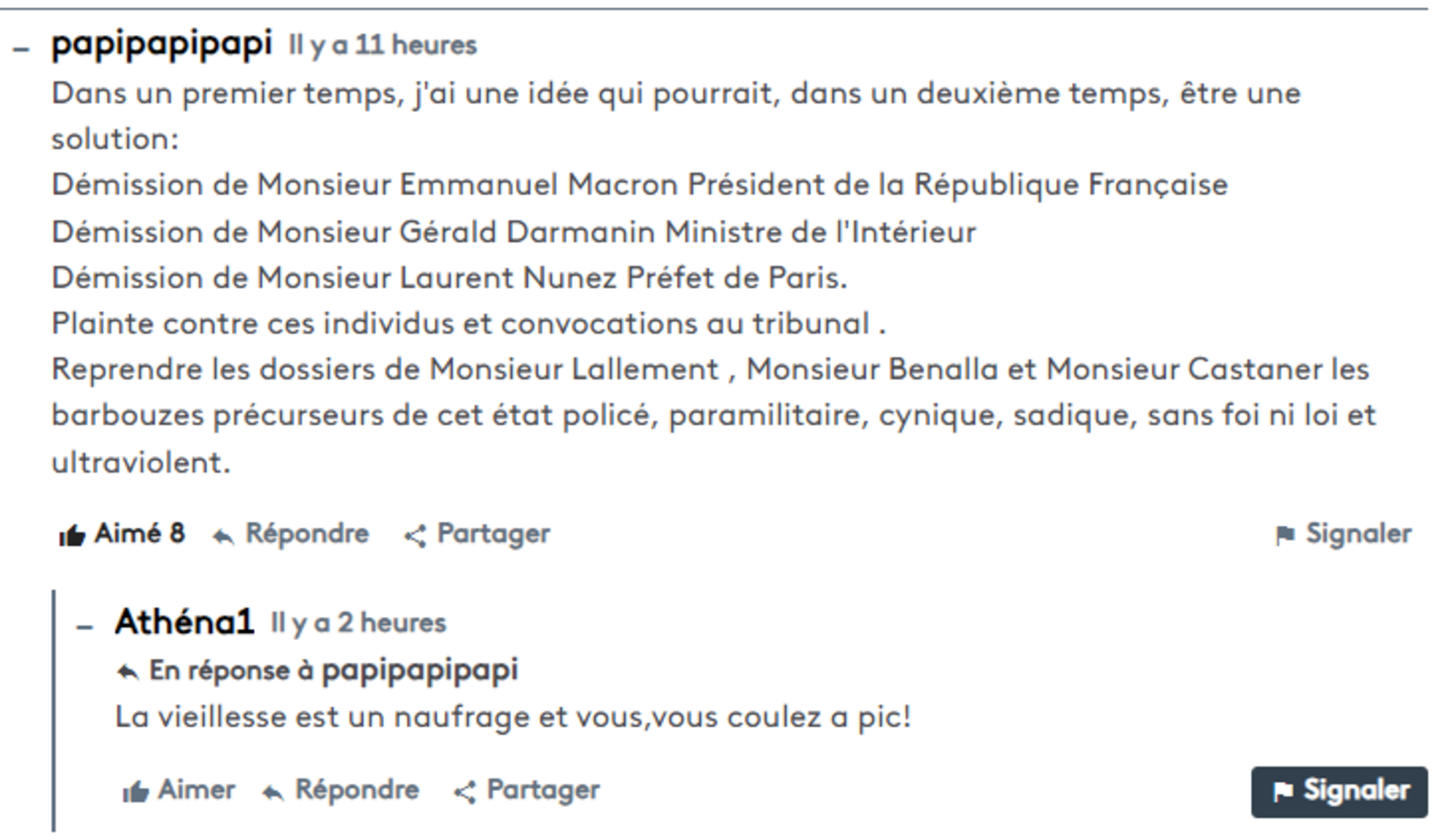Click thumbs-up icon on papipapipapi's comment
1454x840 pixels.
click(x=72, y=535)
